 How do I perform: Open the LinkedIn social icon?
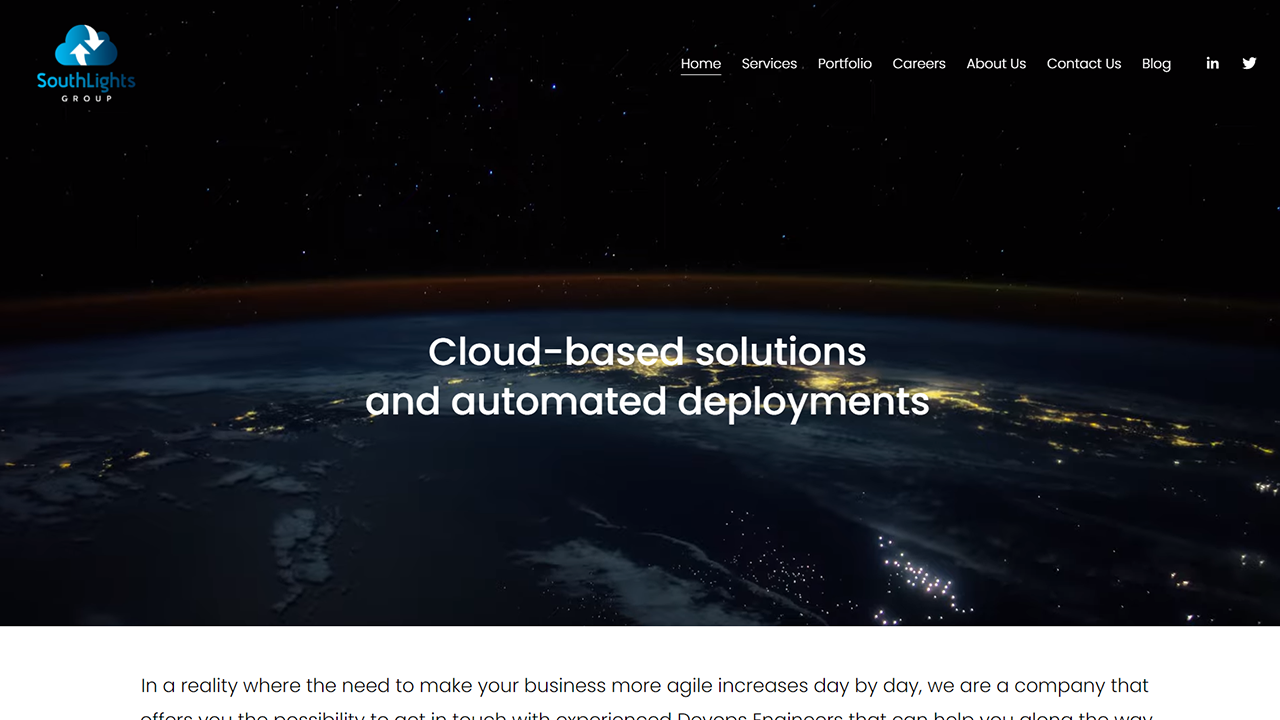1212,63
